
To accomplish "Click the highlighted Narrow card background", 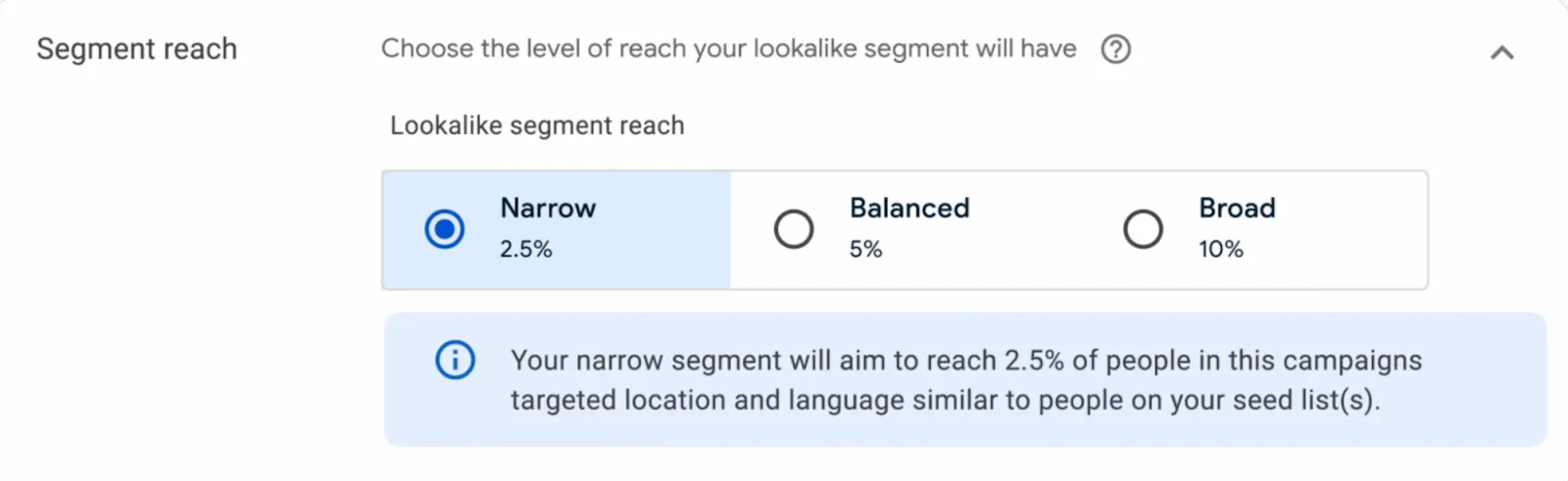I will point(557,230).
